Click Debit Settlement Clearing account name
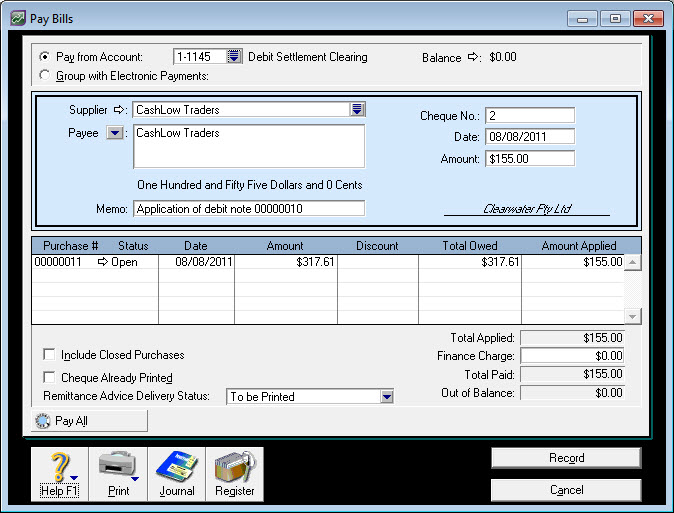Image resolution: width=674 pixels, height=513 pixels. pos(308,57)
